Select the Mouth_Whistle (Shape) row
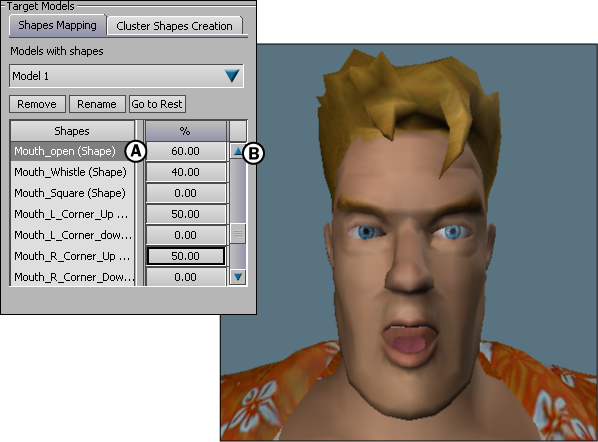The image size is (598, 442). click(x=72, y=172)
